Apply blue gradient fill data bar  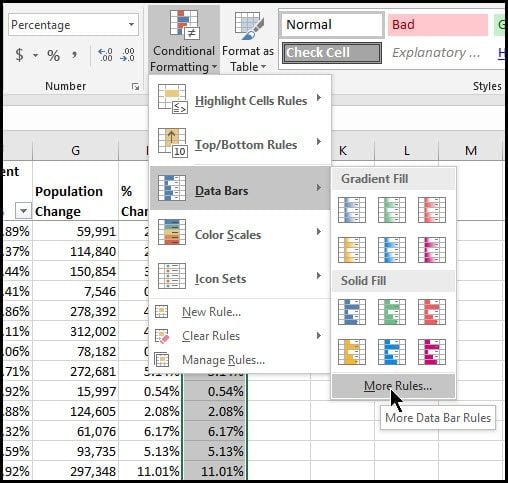point(352,210)
